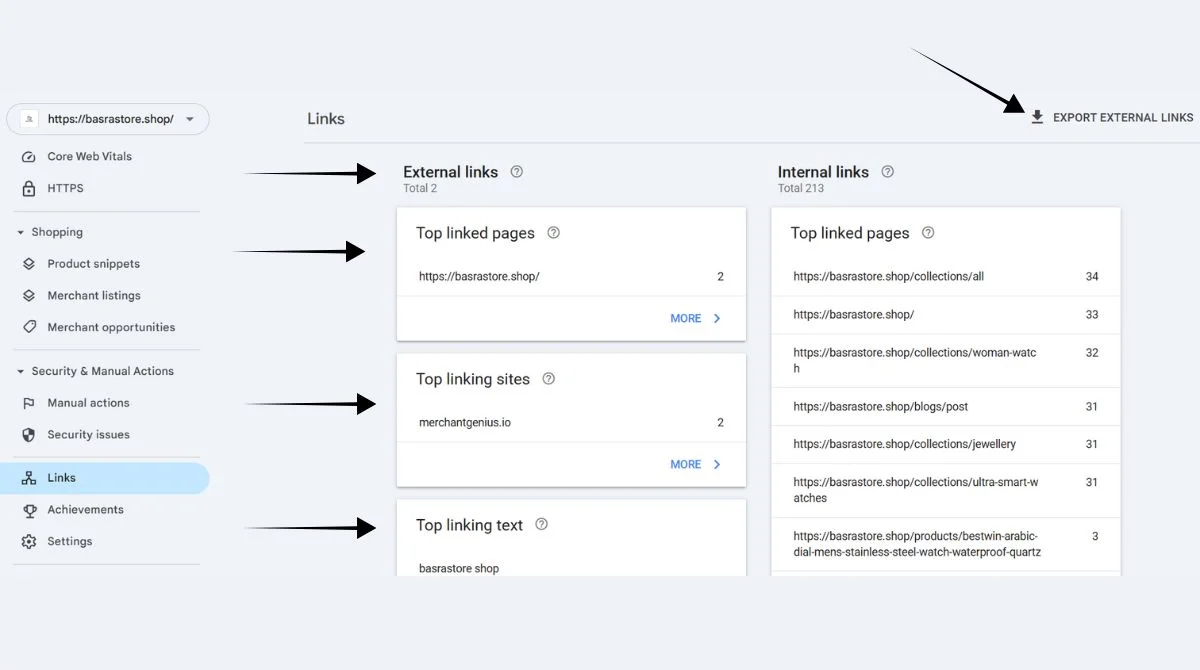Select the merchantgenius.io linking site row
The width and height of the screenshot is (1200, 670).
[x=571, y=423]
